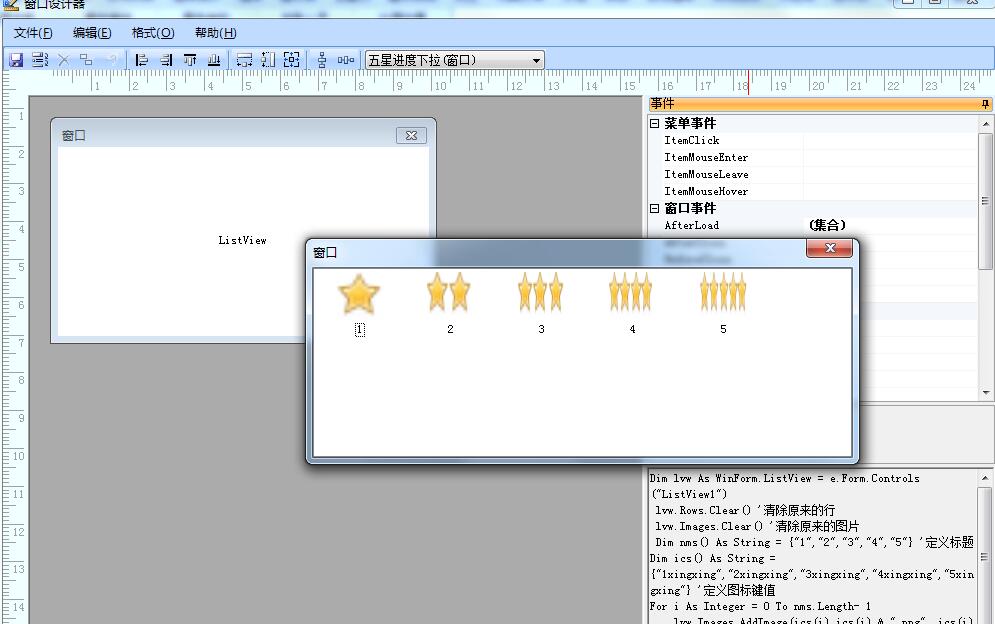Align selected controls to the top

[190, 60]
